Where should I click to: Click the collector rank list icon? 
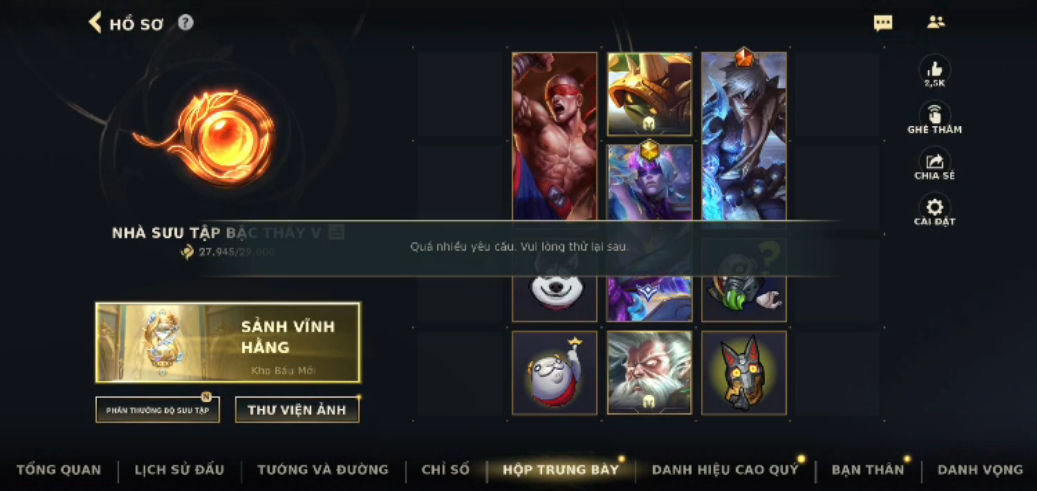coord(337,232)
